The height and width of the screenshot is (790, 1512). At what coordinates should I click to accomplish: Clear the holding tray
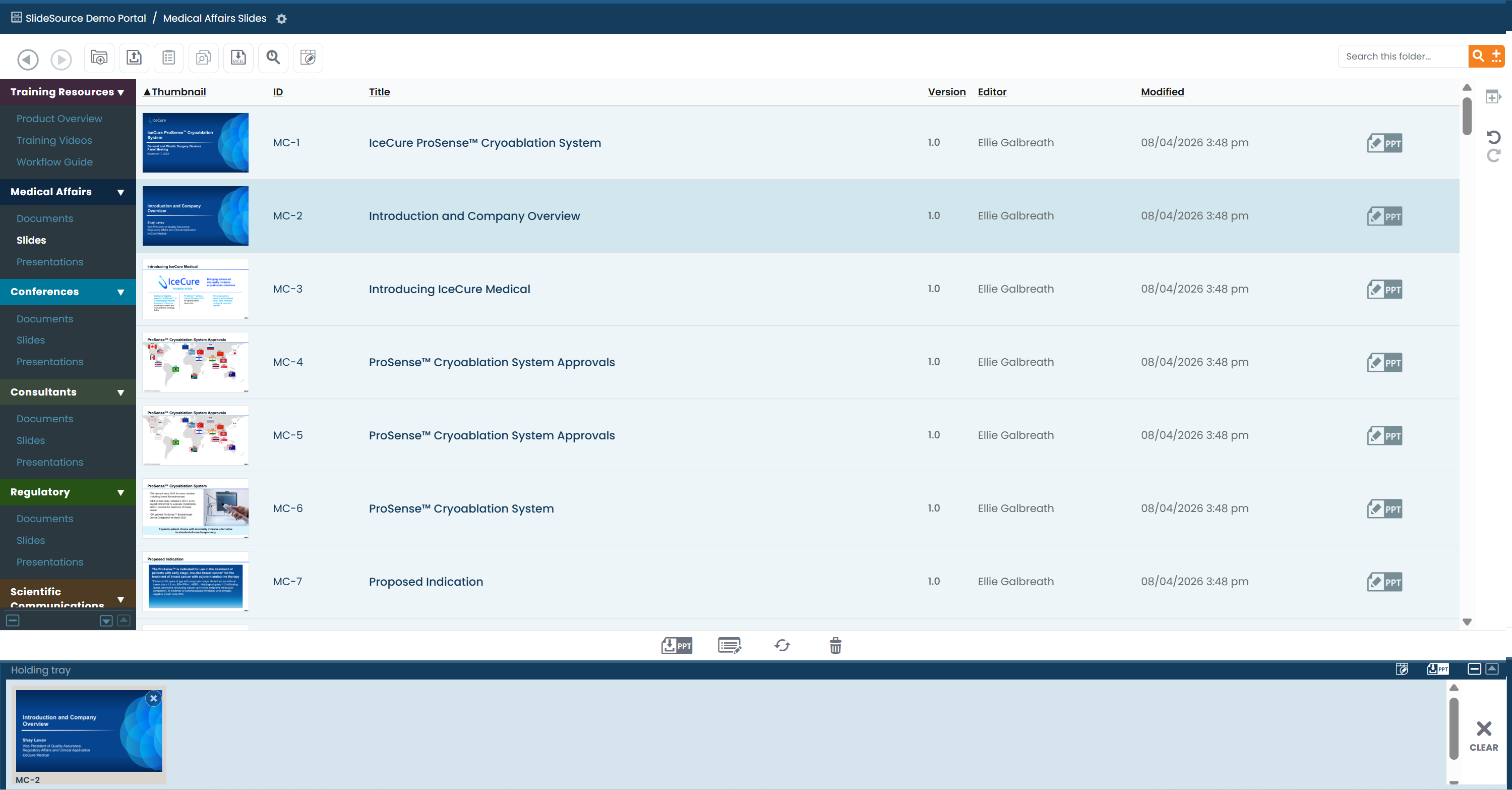(x=1484, y=736)
